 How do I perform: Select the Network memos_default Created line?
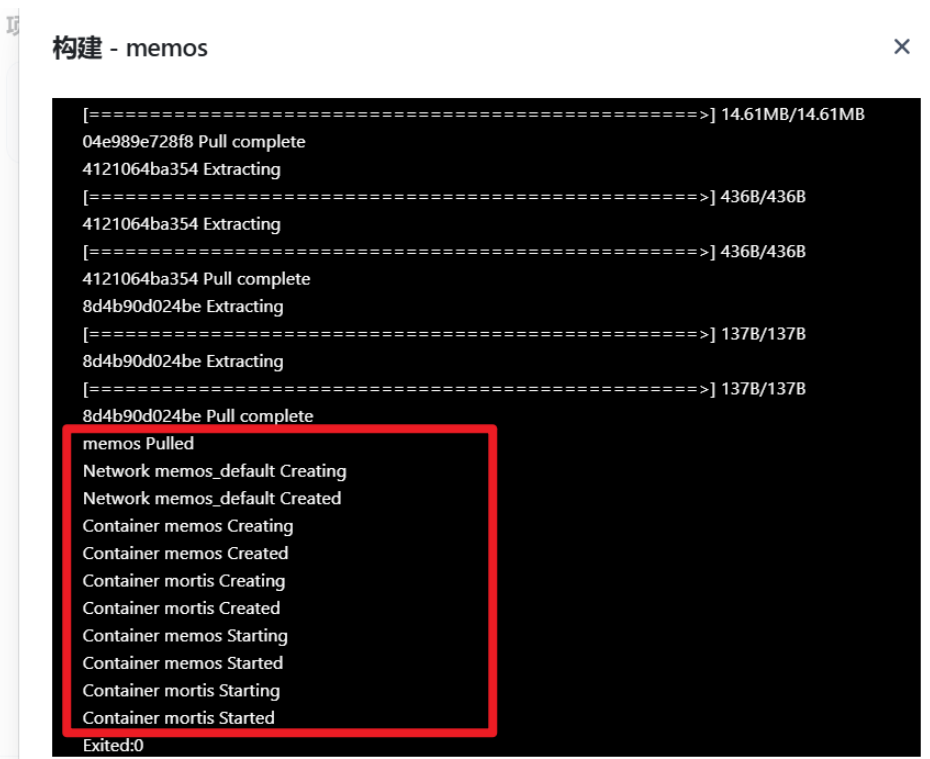211,498
